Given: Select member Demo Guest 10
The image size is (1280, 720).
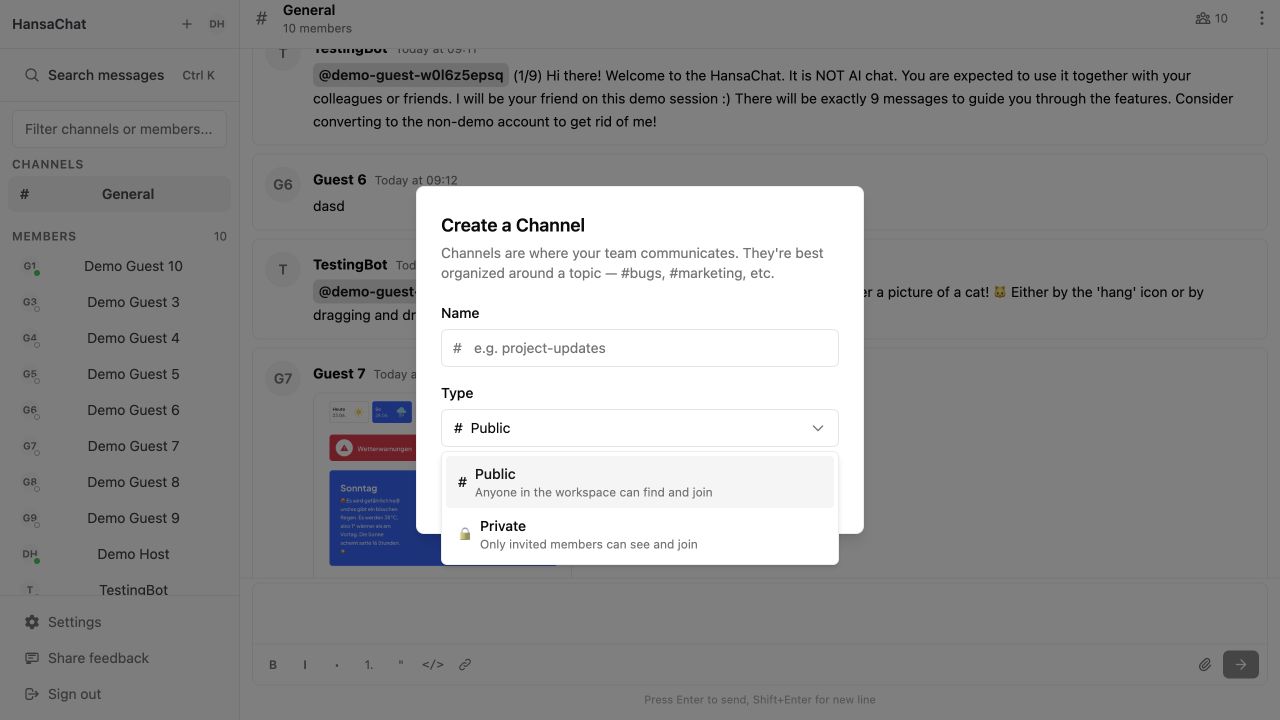Looking at the screenshot, I should (119, 266).
